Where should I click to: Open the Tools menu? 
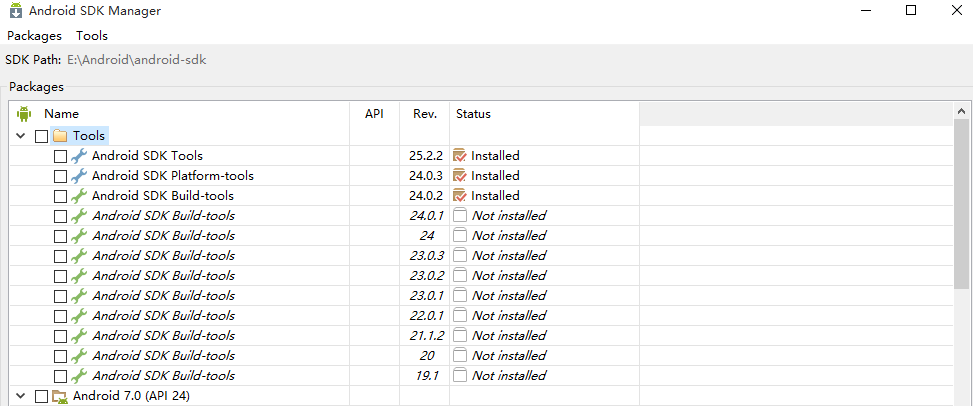92,35
